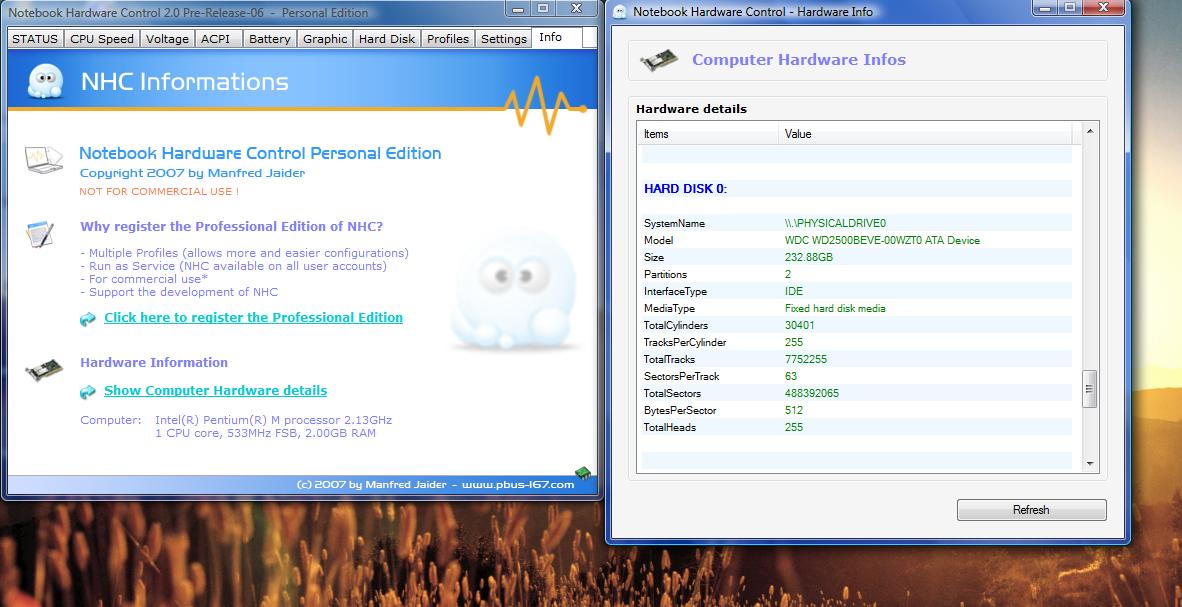Click the small green chip icon in footer
The width and height of the screenshot is (1182, 607).
click(x=582, y=473)
